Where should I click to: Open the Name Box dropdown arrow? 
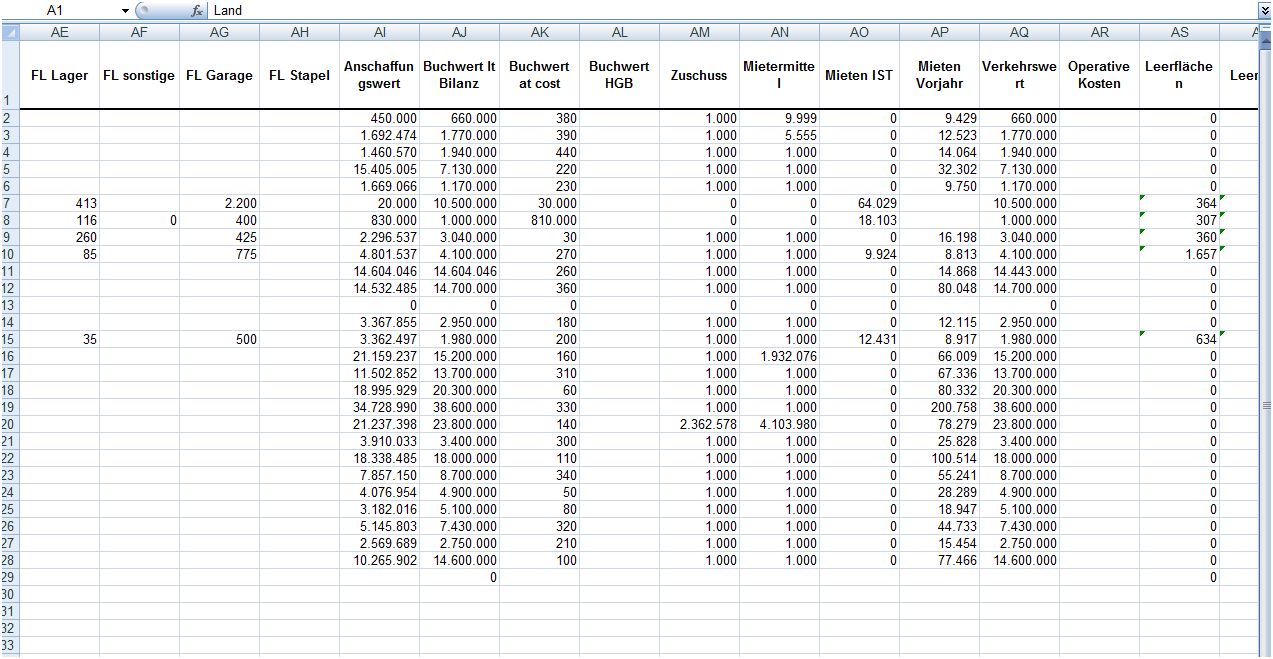(x=125, y=10)
